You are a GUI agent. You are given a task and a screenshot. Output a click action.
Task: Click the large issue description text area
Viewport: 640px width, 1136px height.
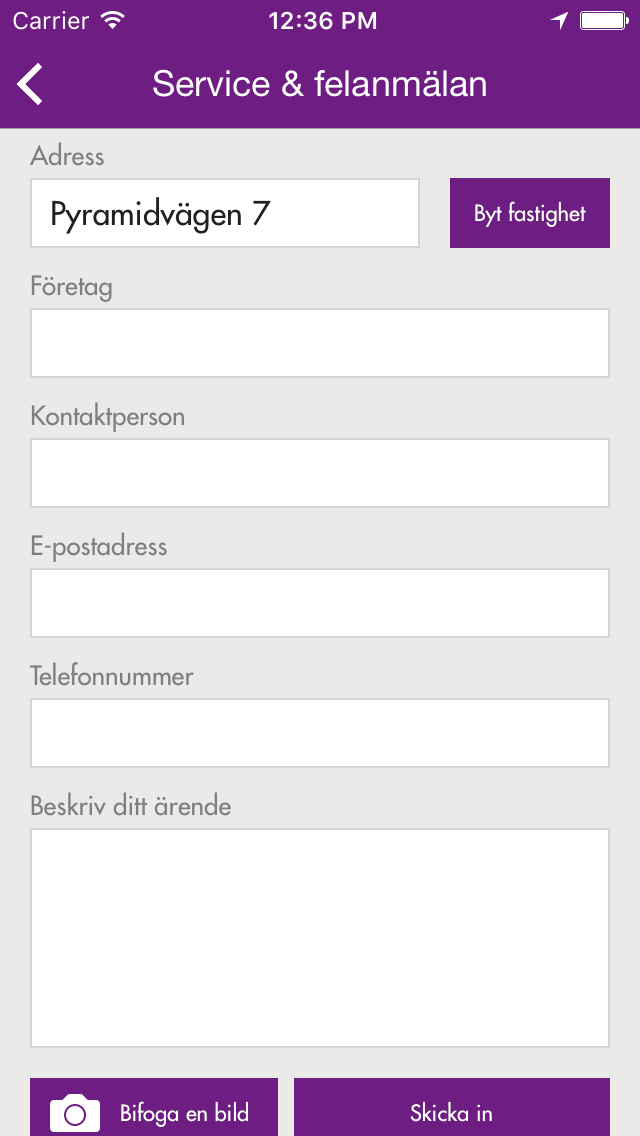pyautogui.click(x=320, y=938)
